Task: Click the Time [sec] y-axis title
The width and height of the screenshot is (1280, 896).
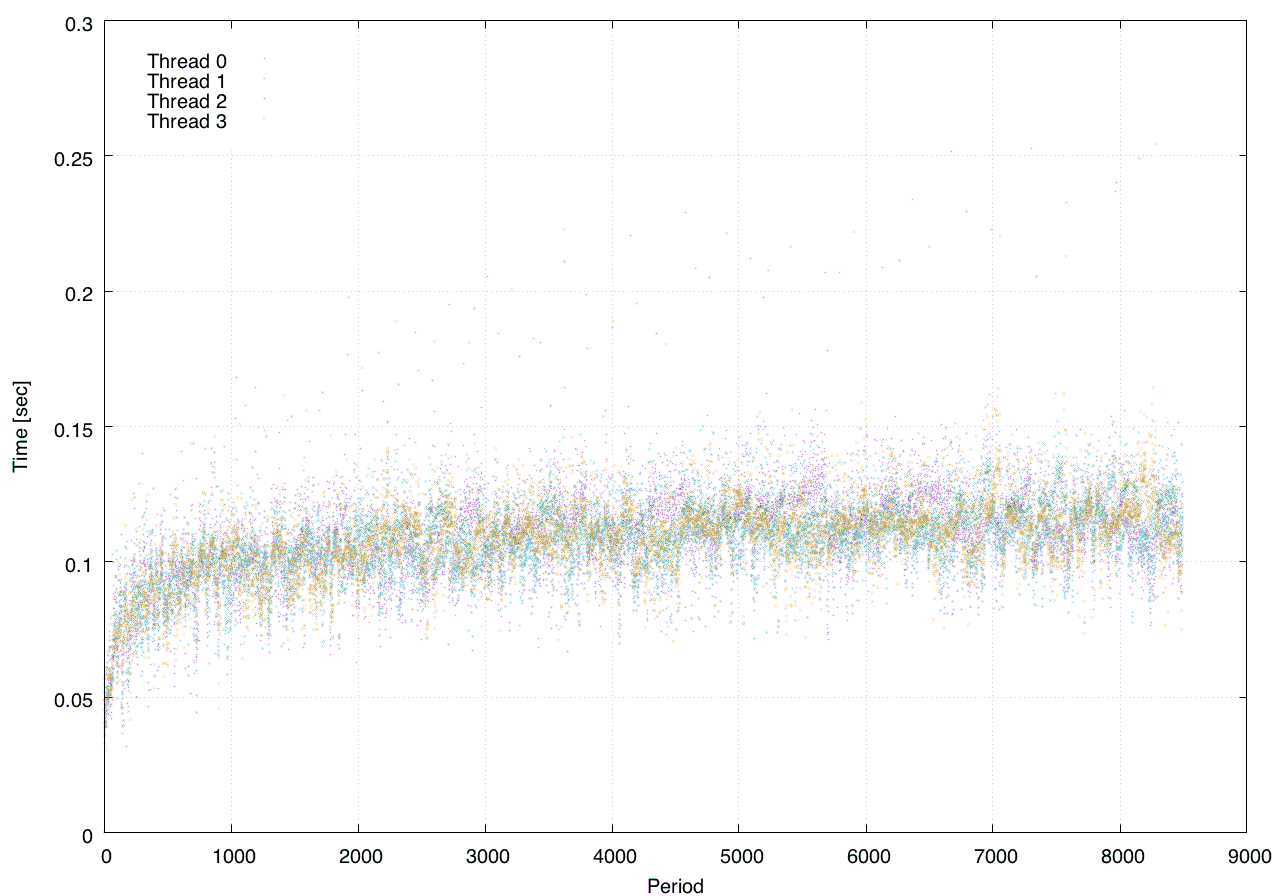Action: click(20, 427)
